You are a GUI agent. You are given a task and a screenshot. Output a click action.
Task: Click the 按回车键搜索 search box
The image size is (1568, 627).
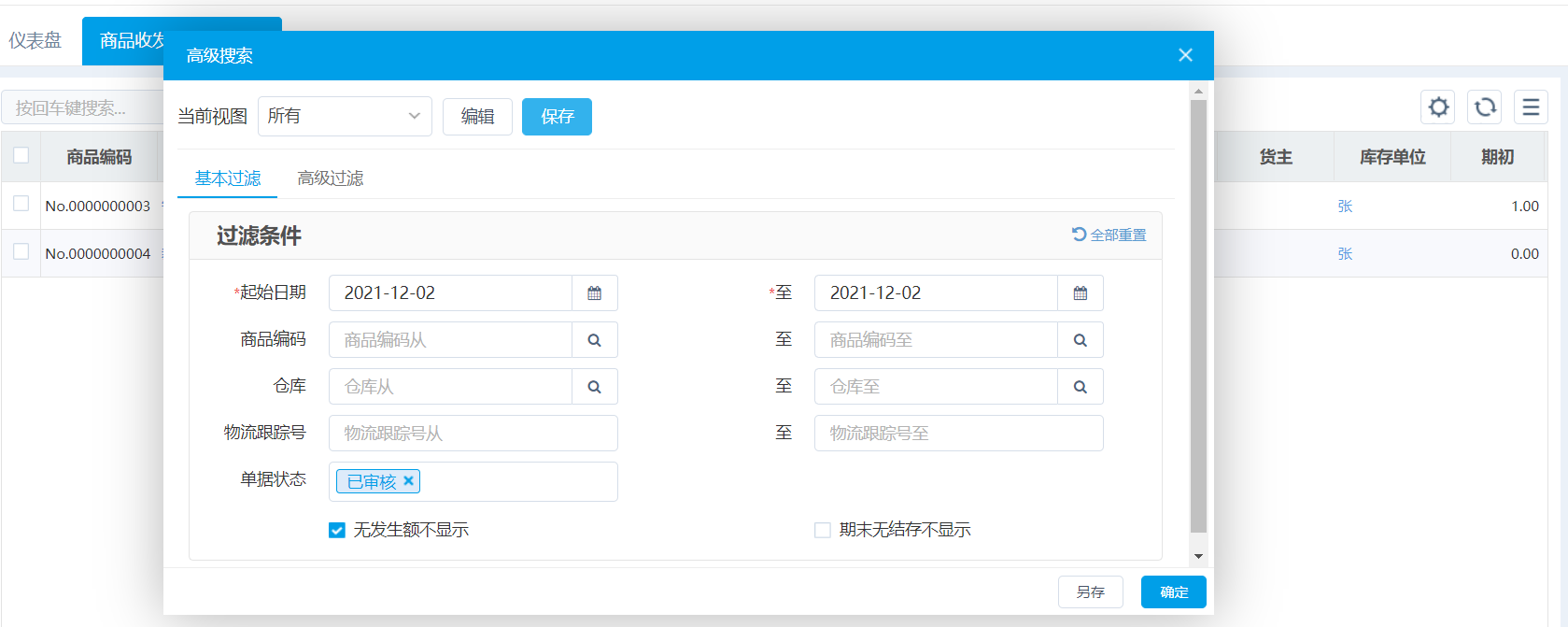tap(82, 108)
